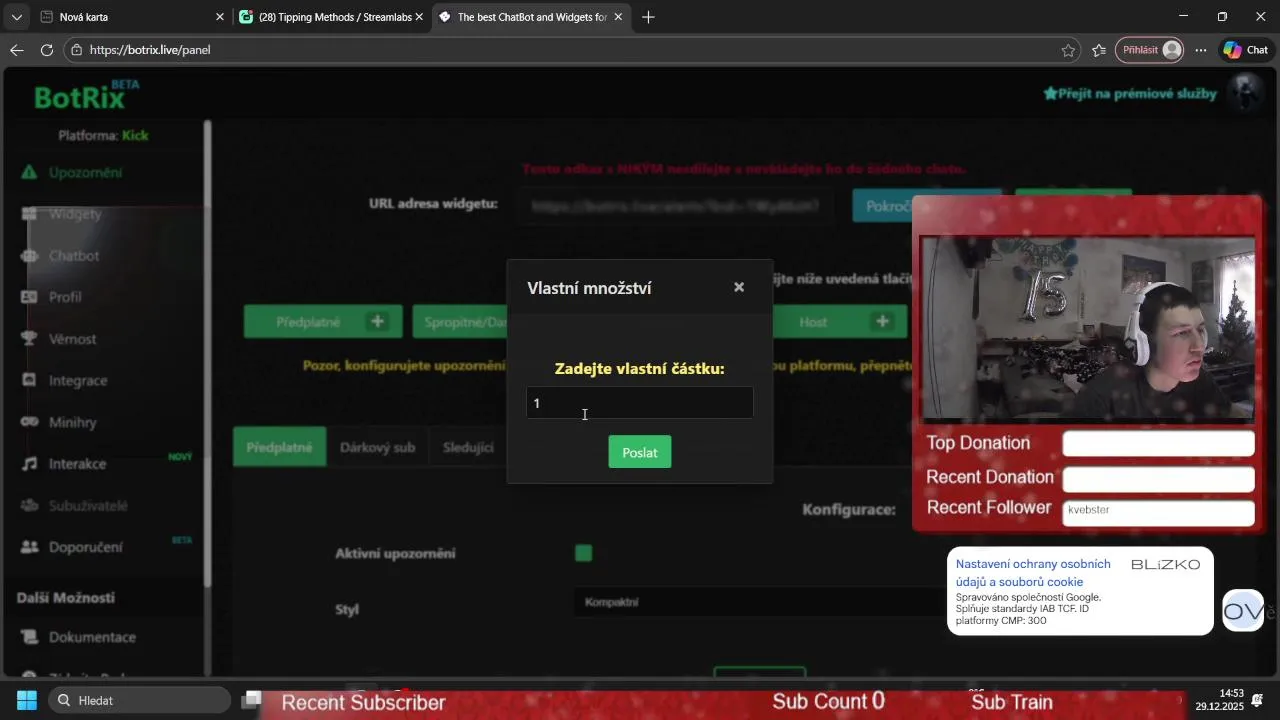The width and height of the screenshot is (1280, 720).
Task: Click the browser back arrow
Action: 17,50
